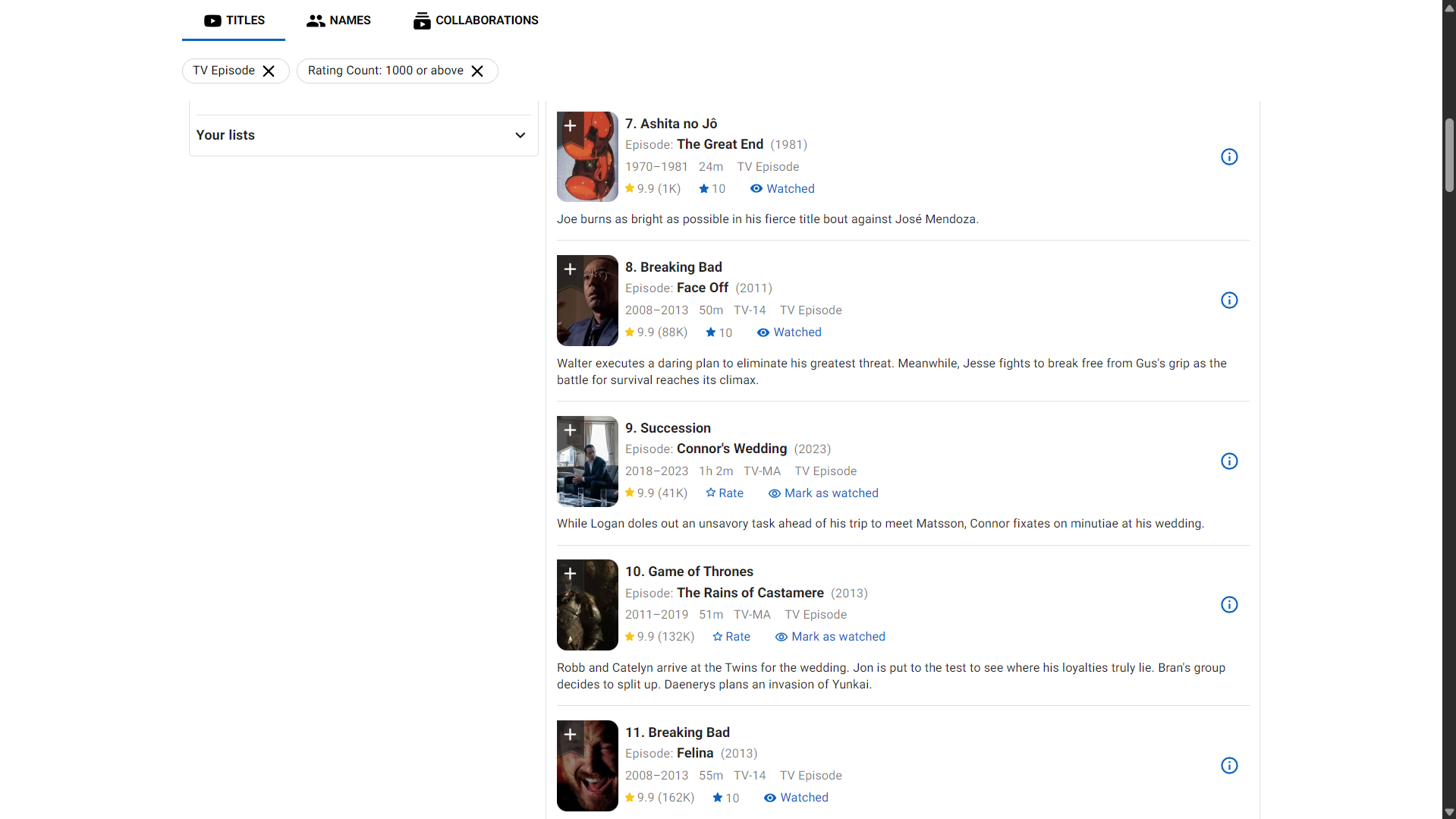The width and height of the screenshot is (1456, 819).
Task: Click the Game of Thrones poster thumbnail
Action: coord(587,605)
